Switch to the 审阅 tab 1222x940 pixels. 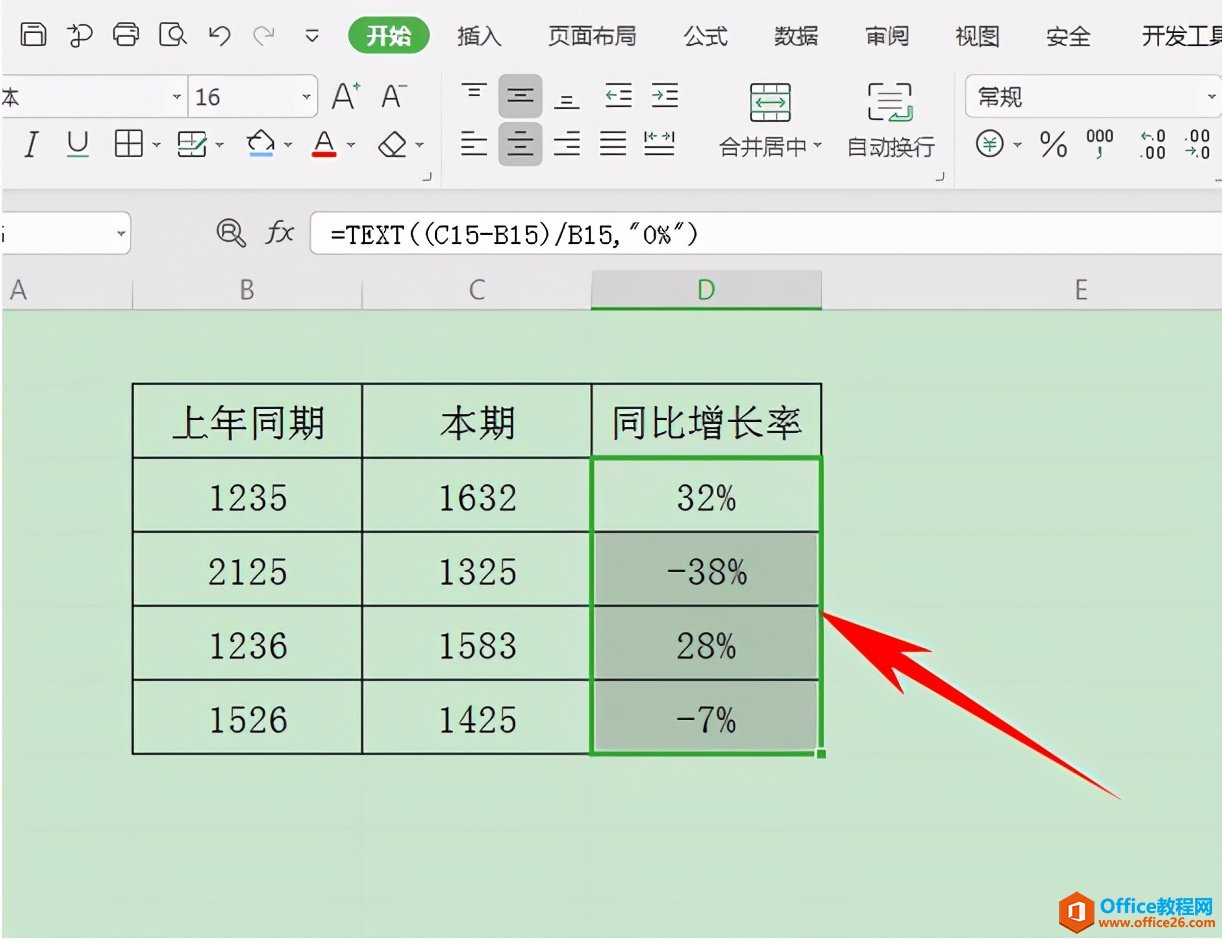tap(887, 36)
